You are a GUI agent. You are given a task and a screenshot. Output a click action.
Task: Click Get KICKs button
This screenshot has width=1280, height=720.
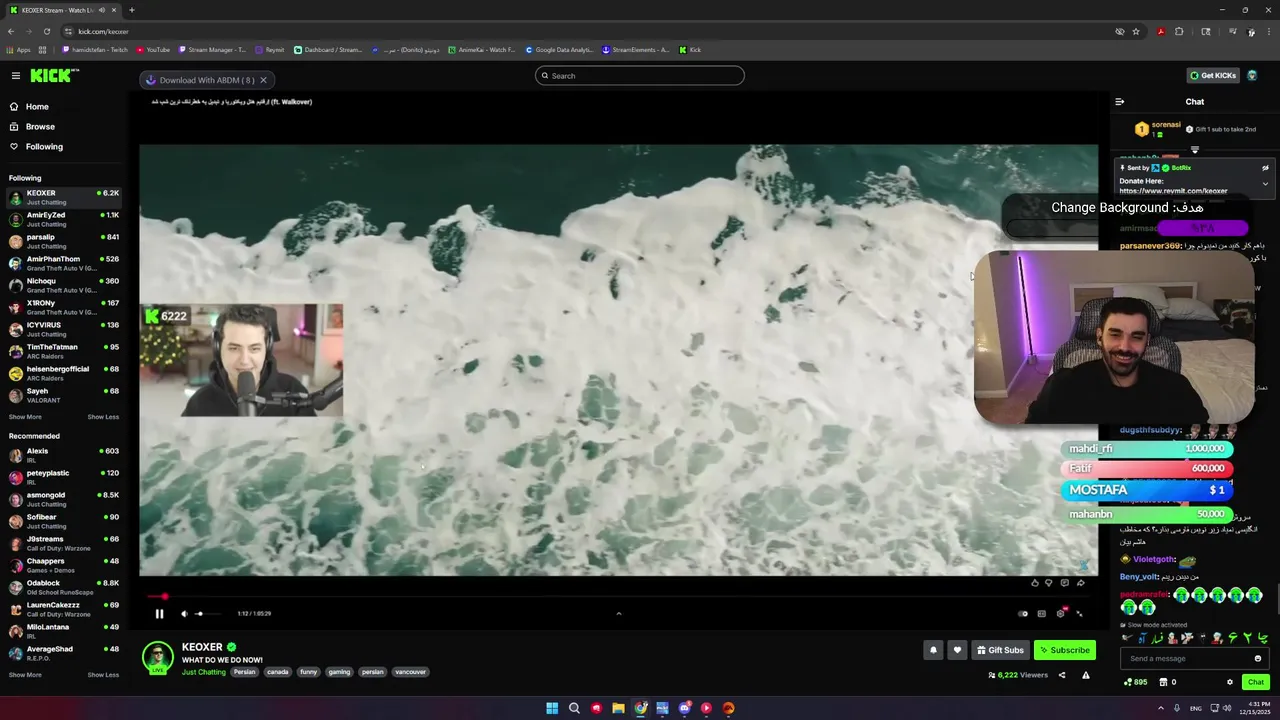[1213, 76]
